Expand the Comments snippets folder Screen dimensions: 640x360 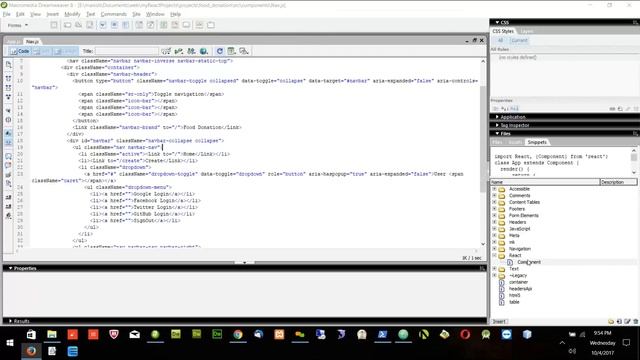pos(494,196)
